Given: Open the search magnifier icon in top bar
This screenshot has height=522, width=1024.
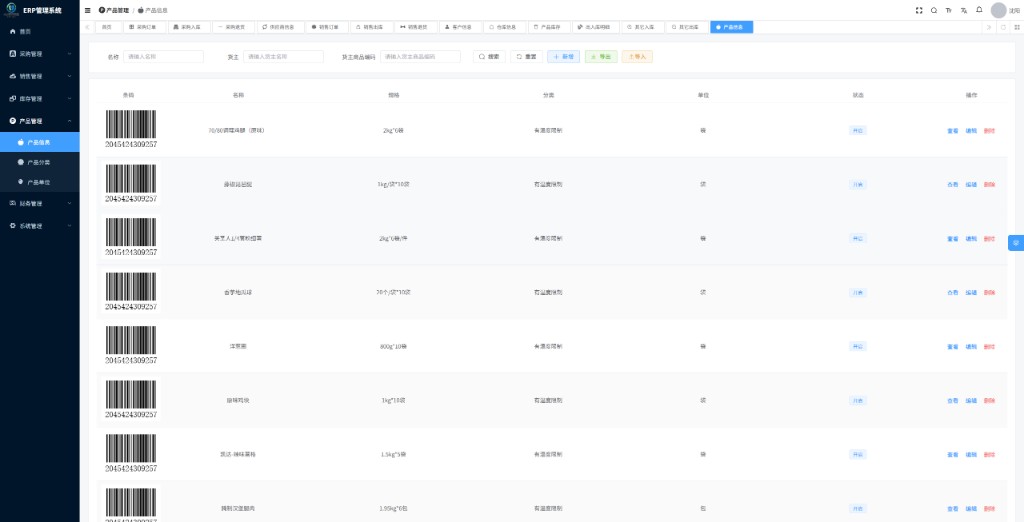Looking at the screenshot, I should click(x=934, y=10).
